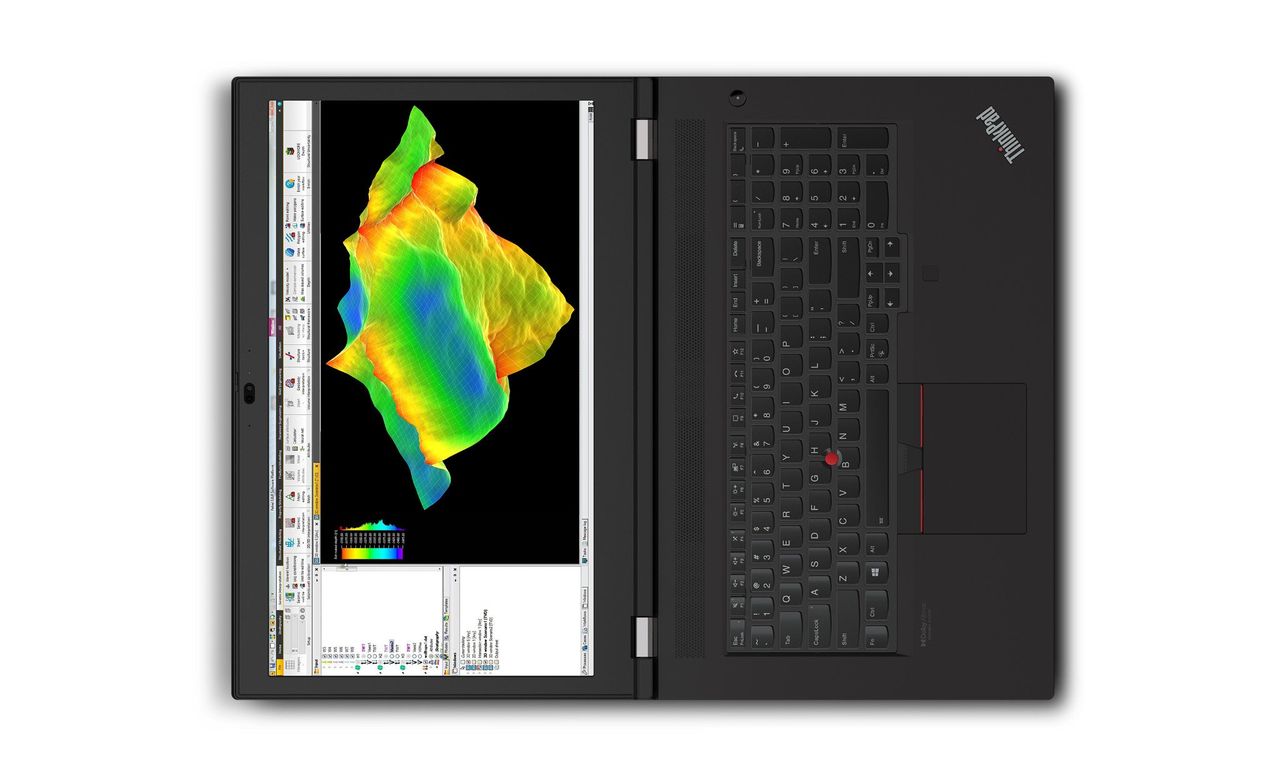The height and width of the screenshot is (768, 1280).
Task: Click the Make surface ribbon icon
Action: [x=290, y=252]
